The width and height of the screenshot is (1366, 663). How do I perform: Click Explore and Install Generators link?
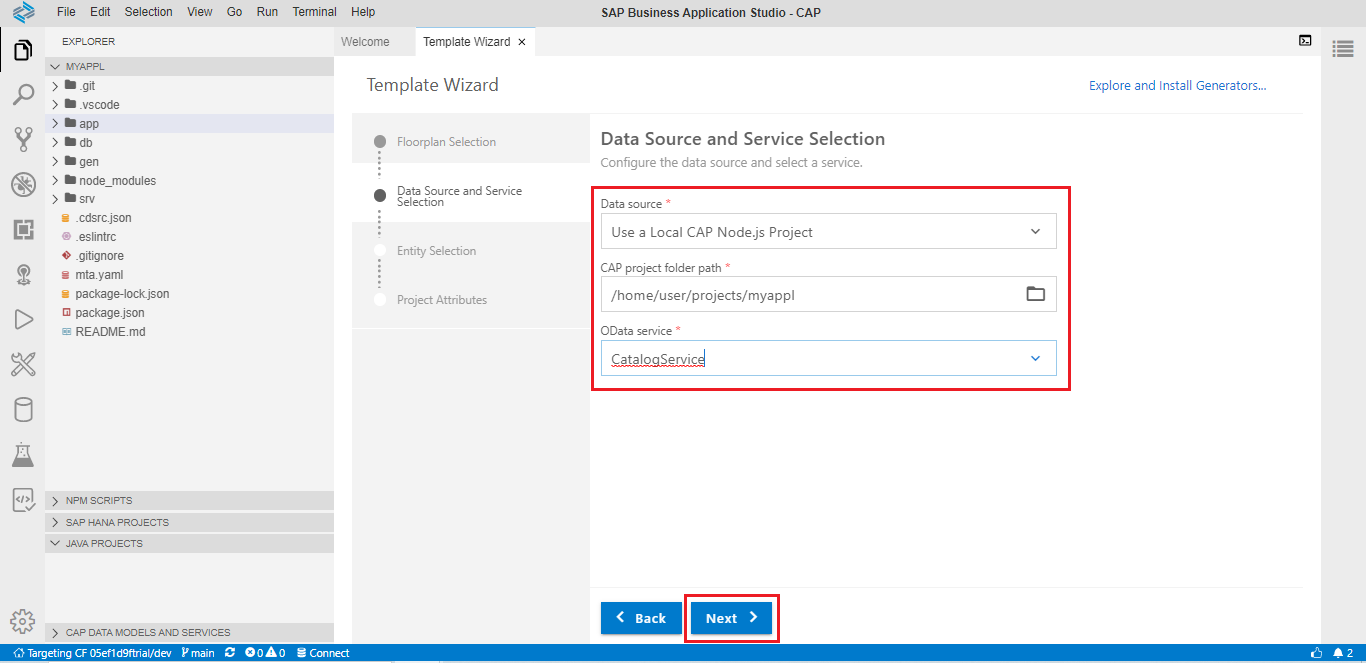(x=1177, y=86)
